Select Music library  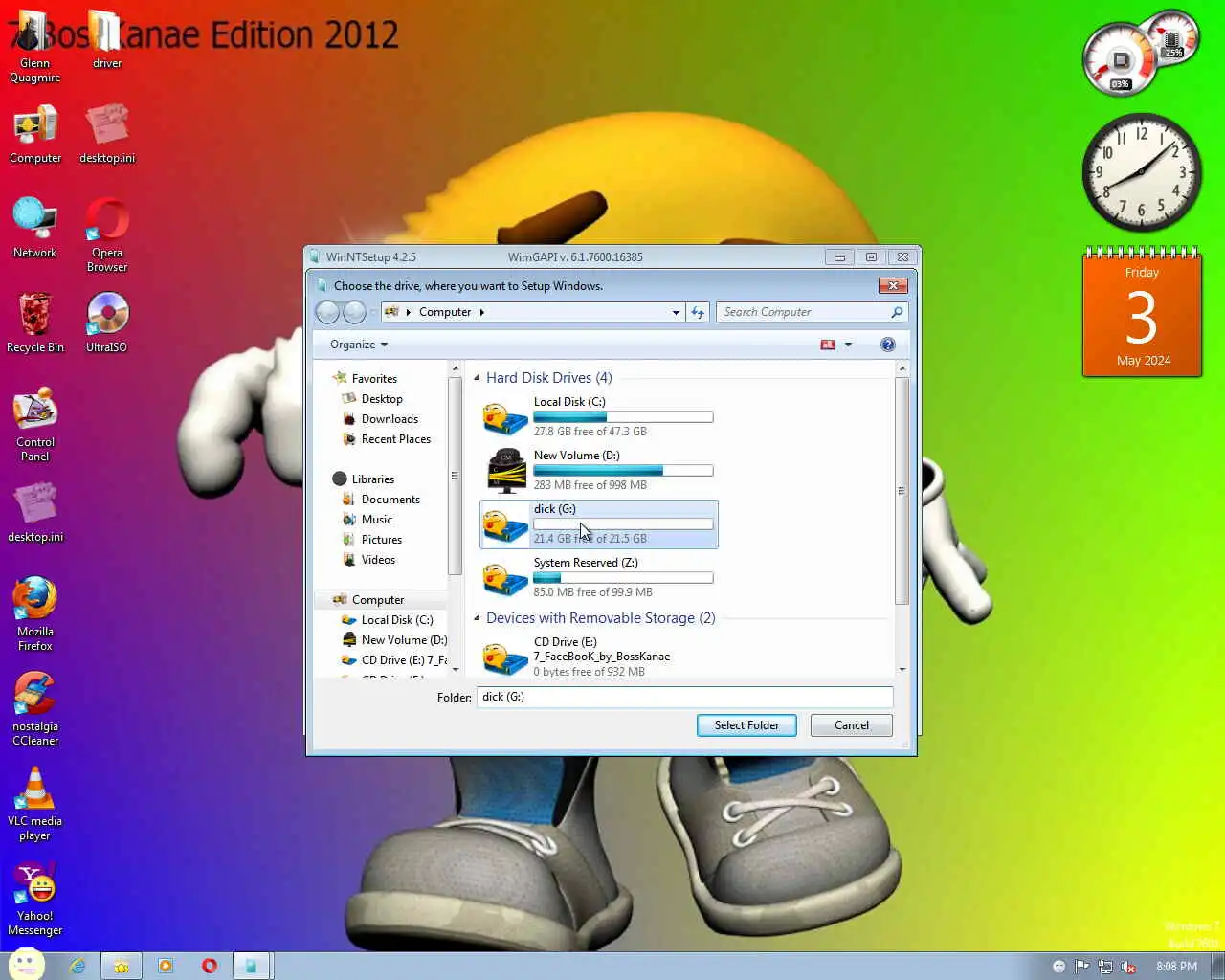[x=377, y=520]
